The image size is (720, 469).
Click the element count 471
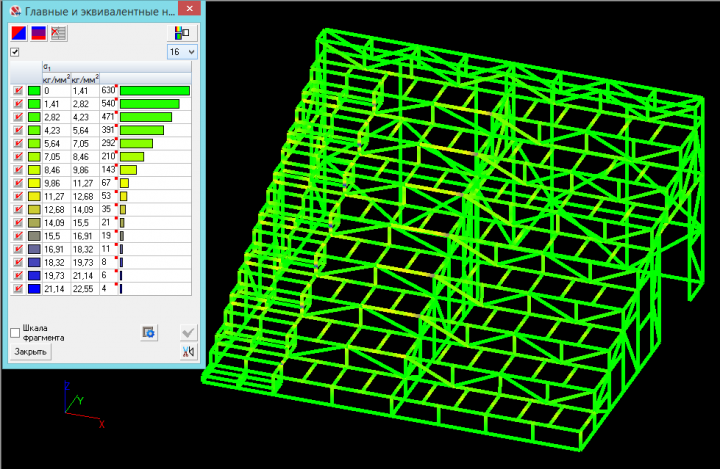(108, 117)
